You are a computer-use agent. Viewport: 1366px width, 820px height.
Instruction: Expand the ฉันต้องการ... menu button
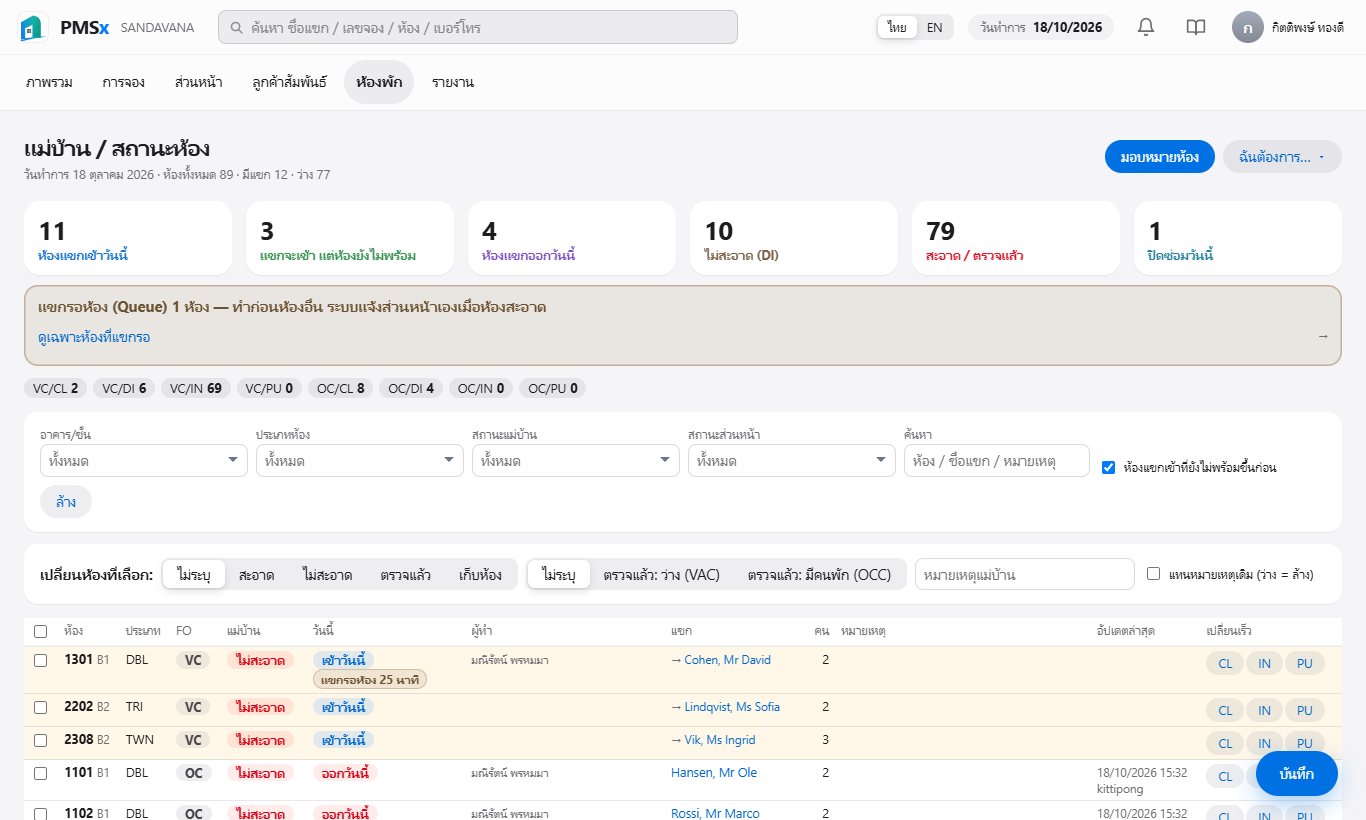point(1282,157)
